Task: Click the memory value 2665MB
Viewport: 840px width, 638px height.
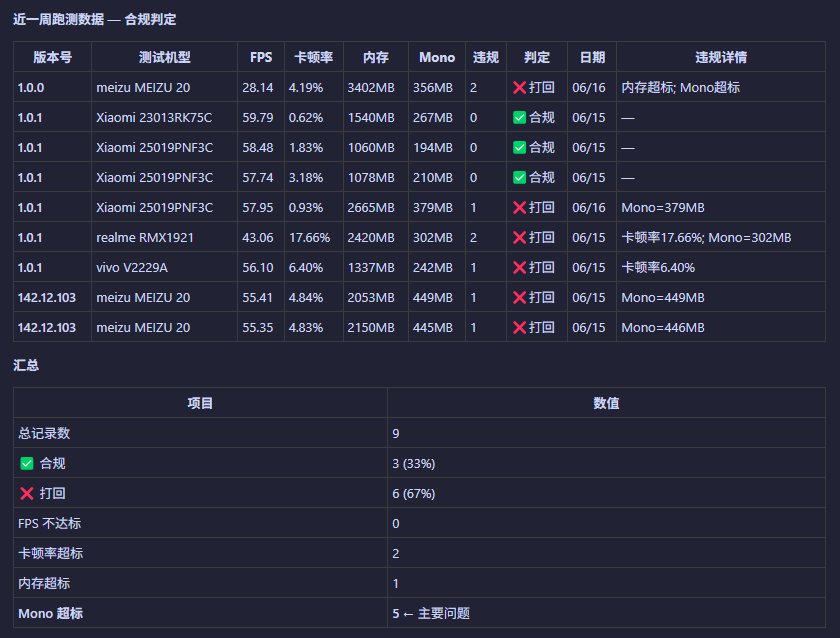Action: click(371, 207)
